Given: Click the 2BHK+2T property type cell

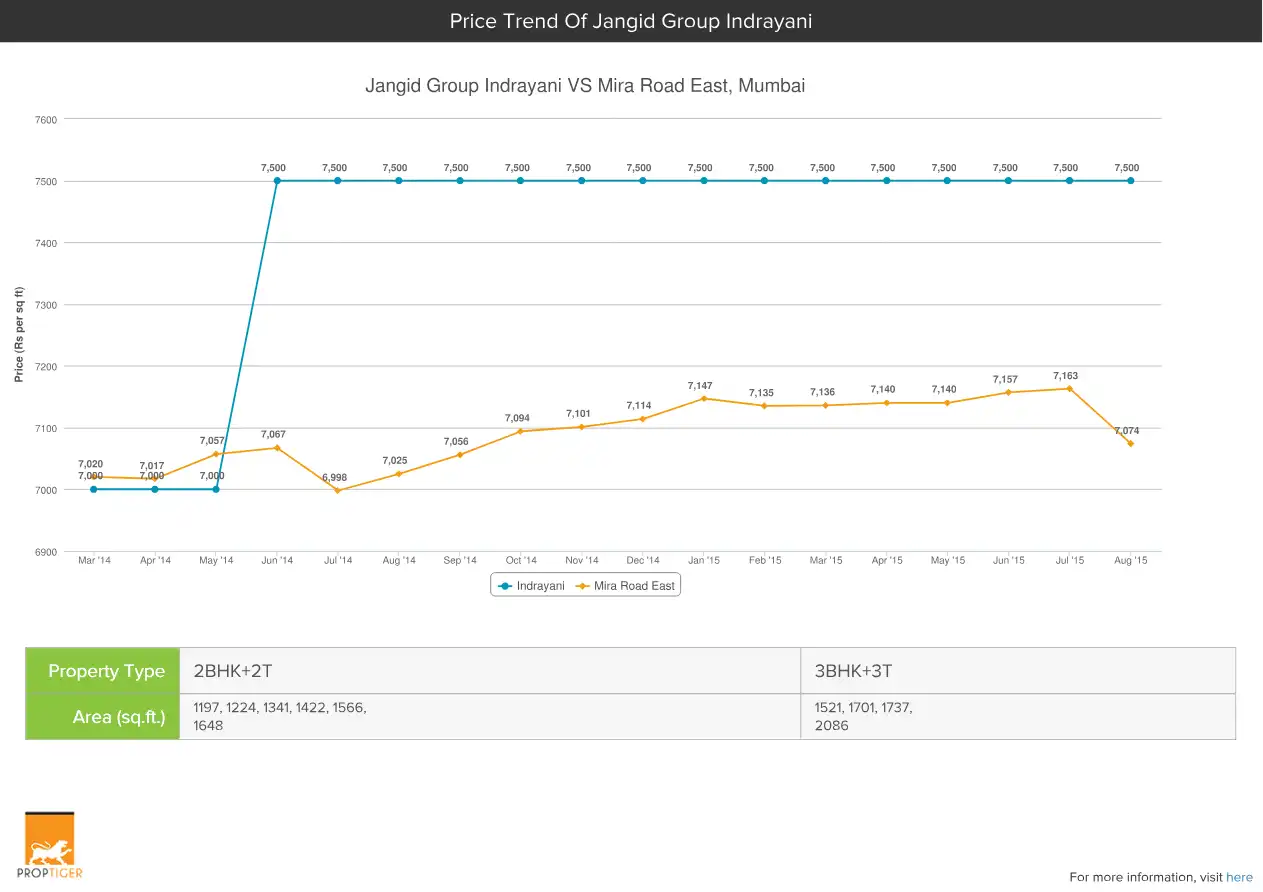Looking at the screenshot, I should [x=490, y=671].
